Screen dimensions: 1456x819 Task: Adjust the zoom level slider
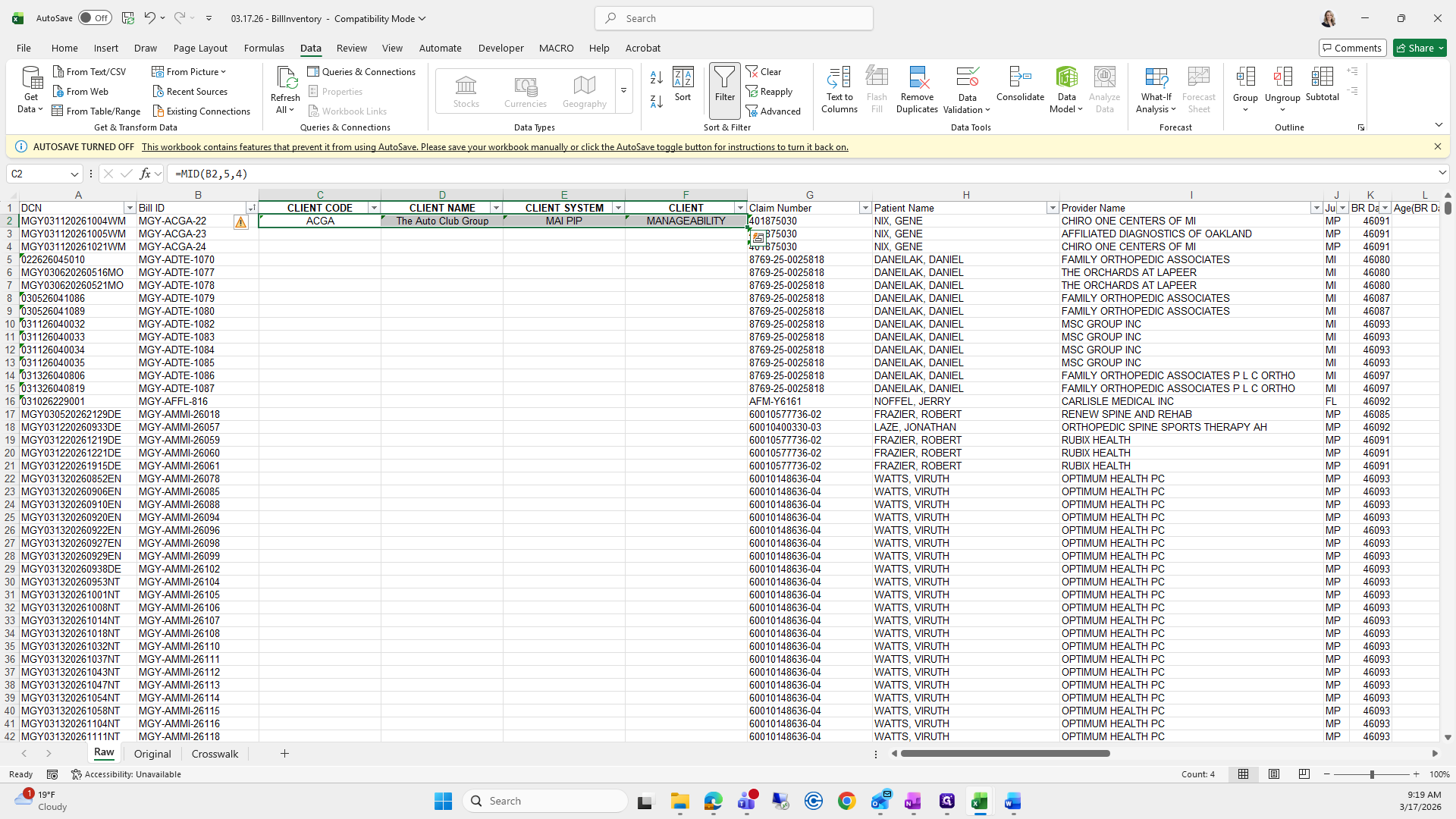tap(1371, 774)
